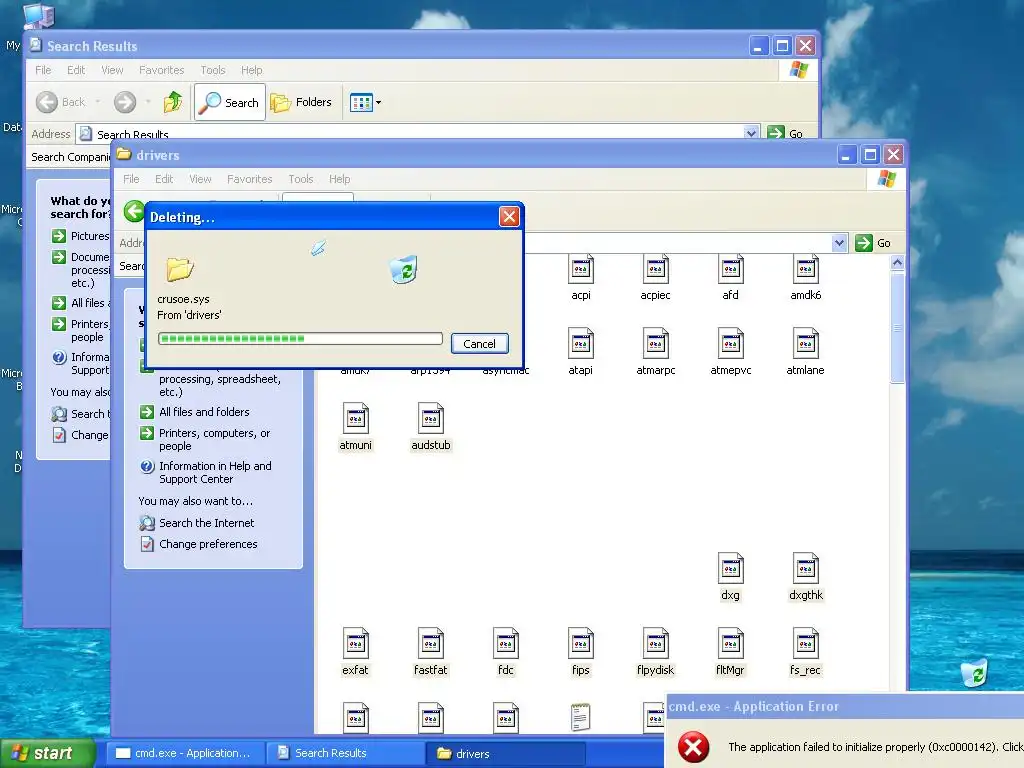Open Favorites menu in drivers window
This screenshot has height=768, width=1024.
point(249,179)
